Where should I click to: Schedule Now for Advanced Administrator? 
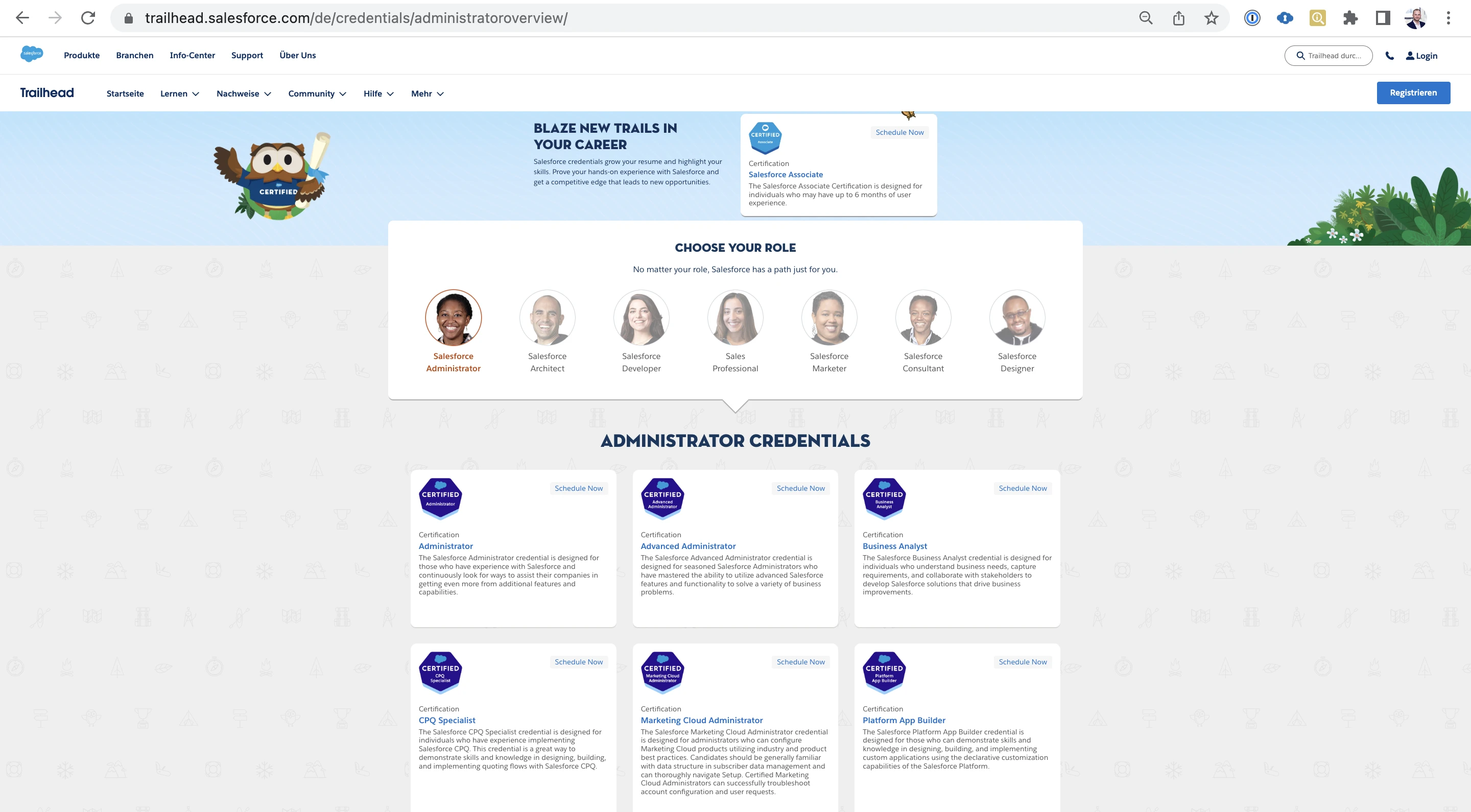pyautogui.click(x=800, y=488)
